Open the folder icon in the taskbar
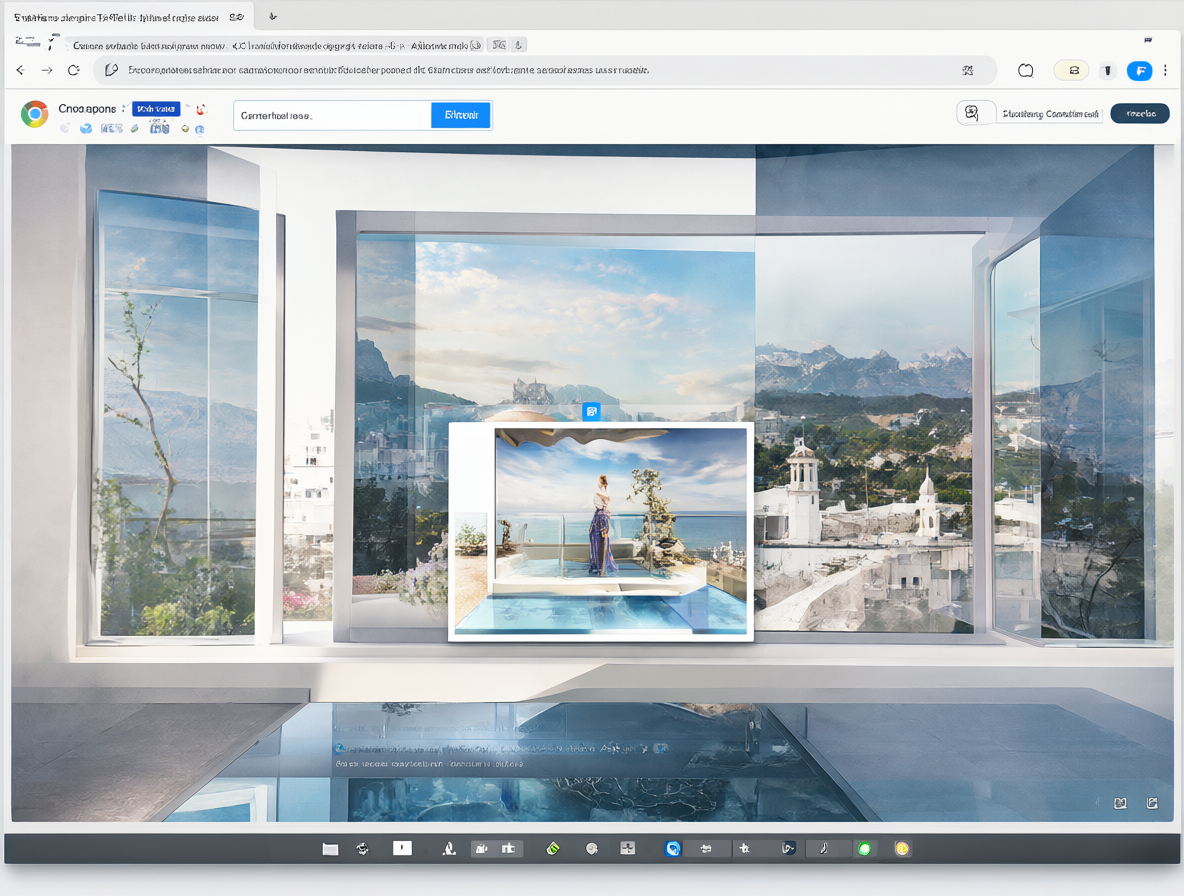This screenshot has width=1184, height=896. pos(330,849)
